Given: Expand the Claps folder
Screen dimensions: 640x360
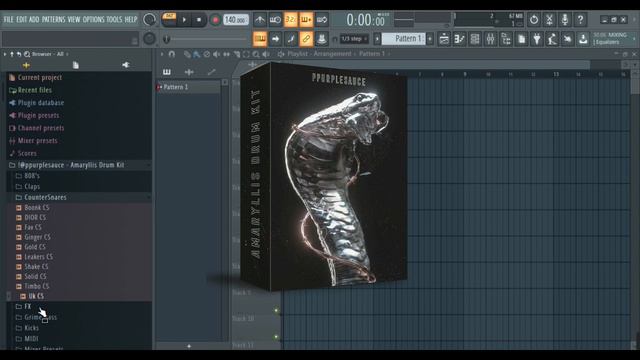Looking at the screenshot, I should (28, 187).
